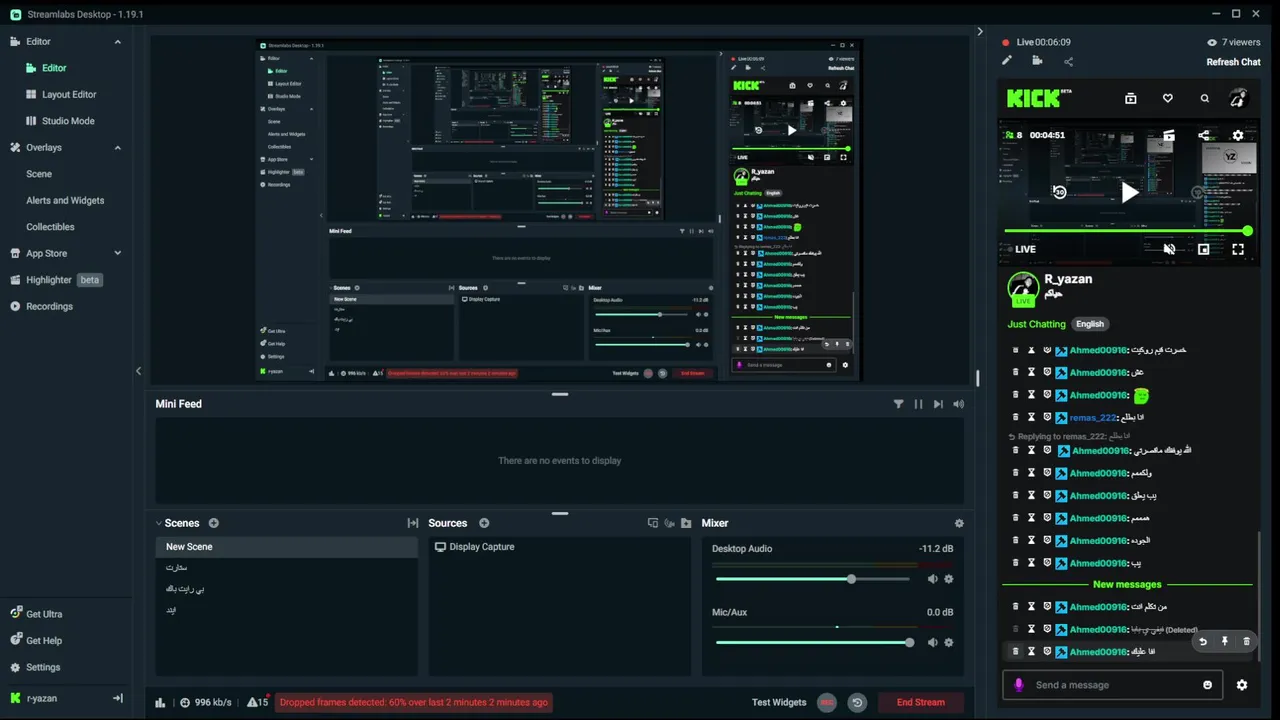1280x720 pixels.
Task: Play the Kick video with center play button
Action: 1128,192
